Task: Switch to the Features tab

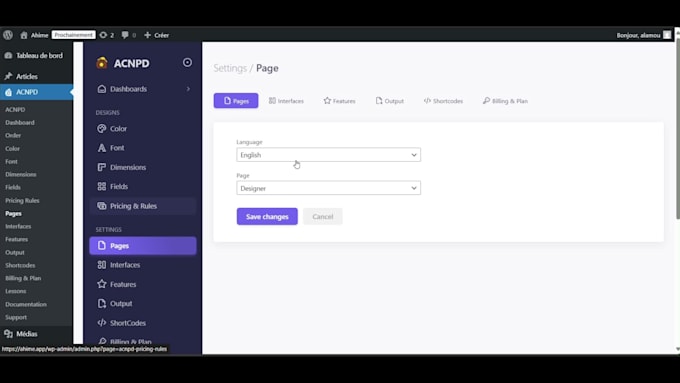Action: pyautogui.click(x=340, y=101)
